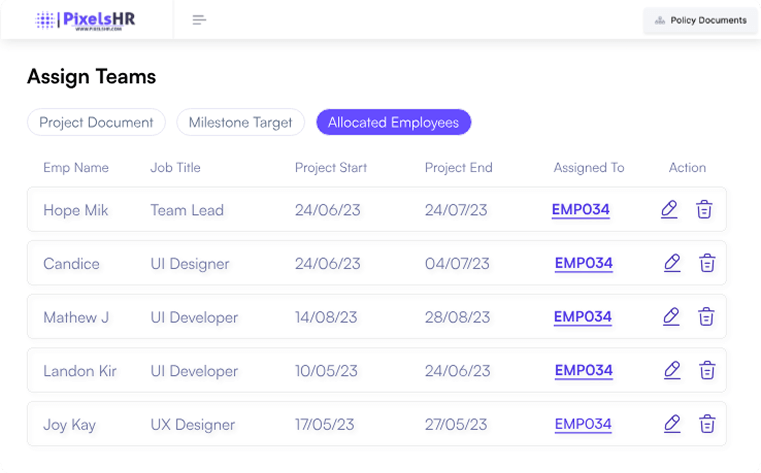This screenshot has width=761, height=473.
Task: Delete Joy Kay from allocated employees
Action: click(x=707, y=424)
